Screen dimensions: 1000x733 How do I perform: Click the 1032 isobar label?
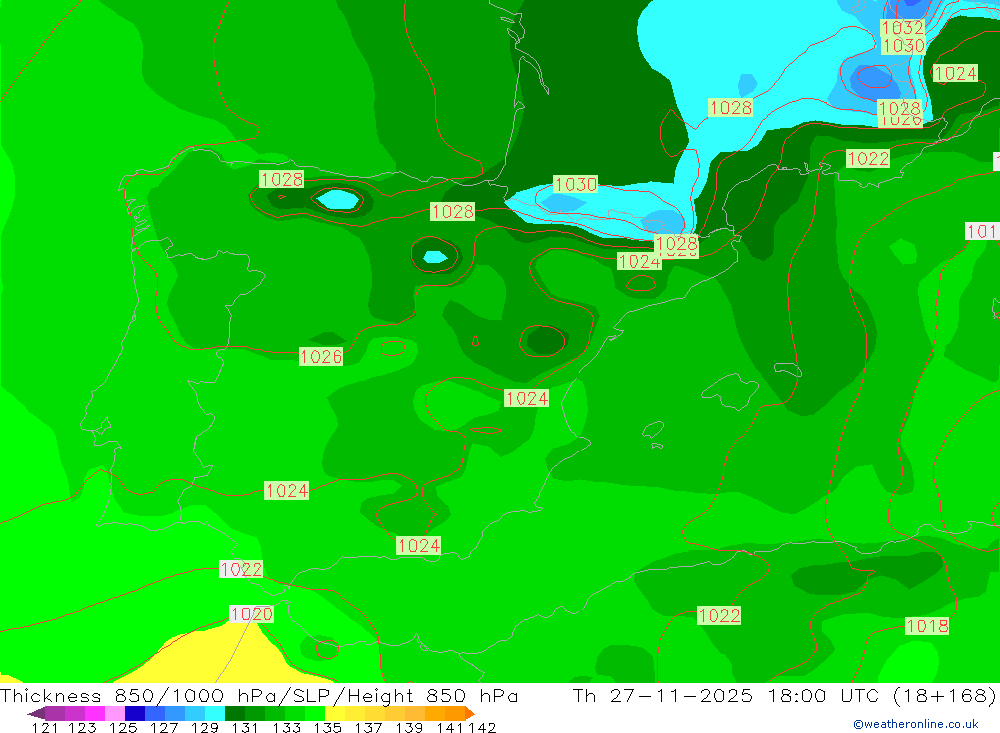(902, 27)
